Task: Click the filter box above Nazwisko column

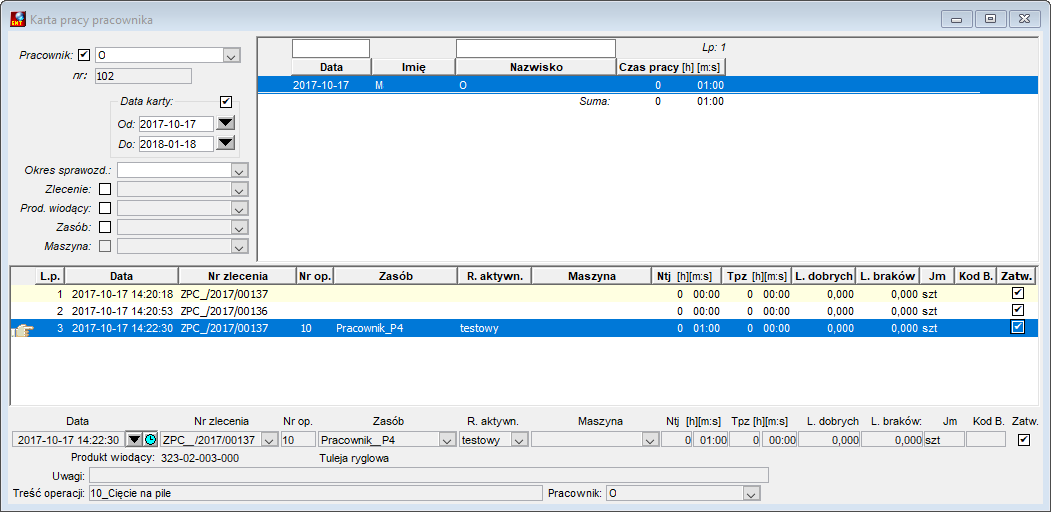Action: pyautogui.click(x=536, y=48)
